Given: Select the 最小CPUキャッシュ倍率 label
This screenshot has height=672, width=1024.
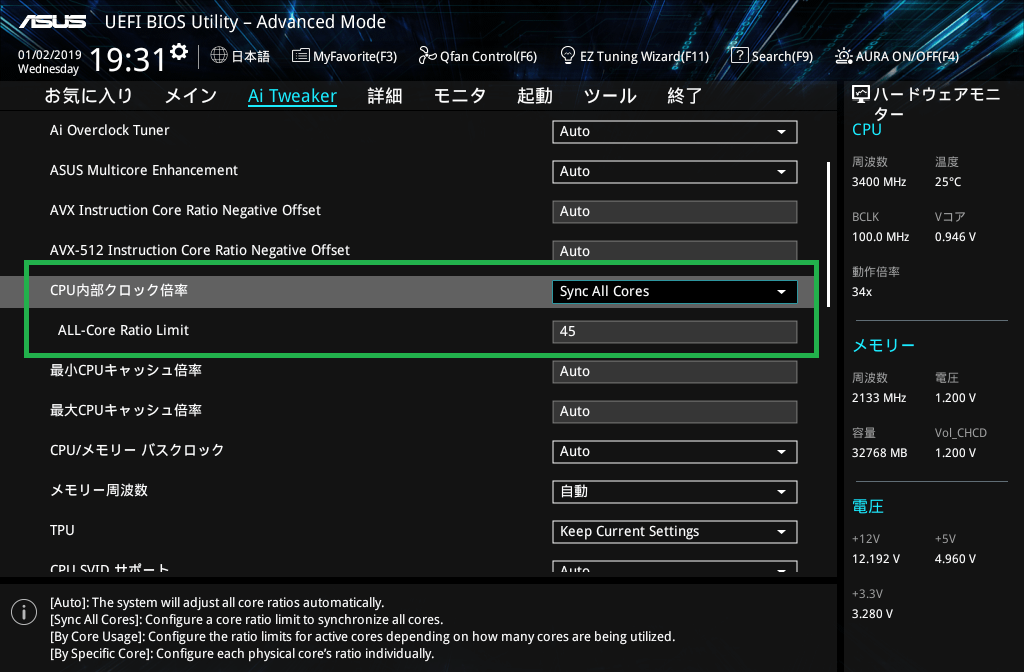Looking at the screenshot, I should click(x=126, y=370).
